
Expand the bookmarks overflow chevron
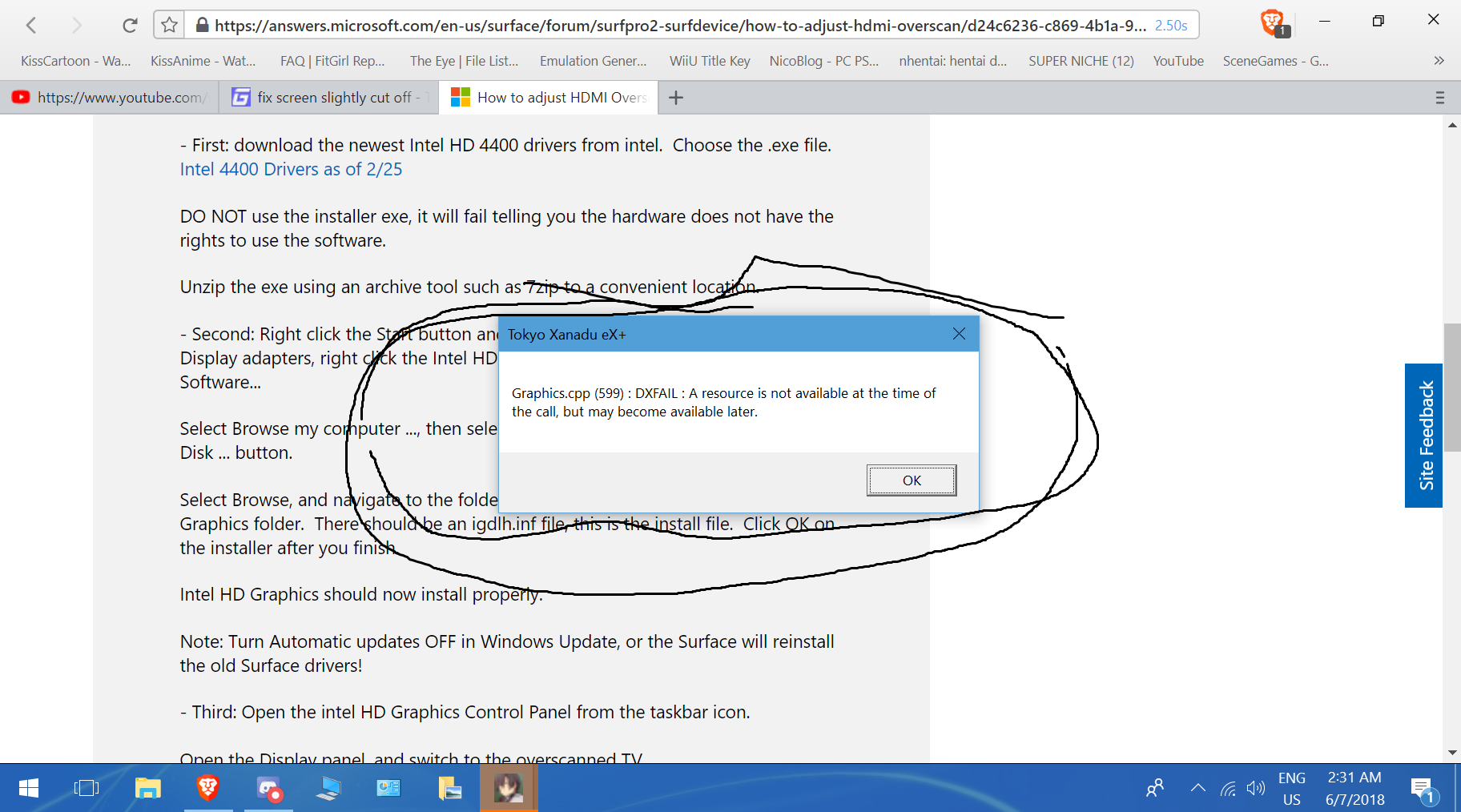[x=1439, y=61]
